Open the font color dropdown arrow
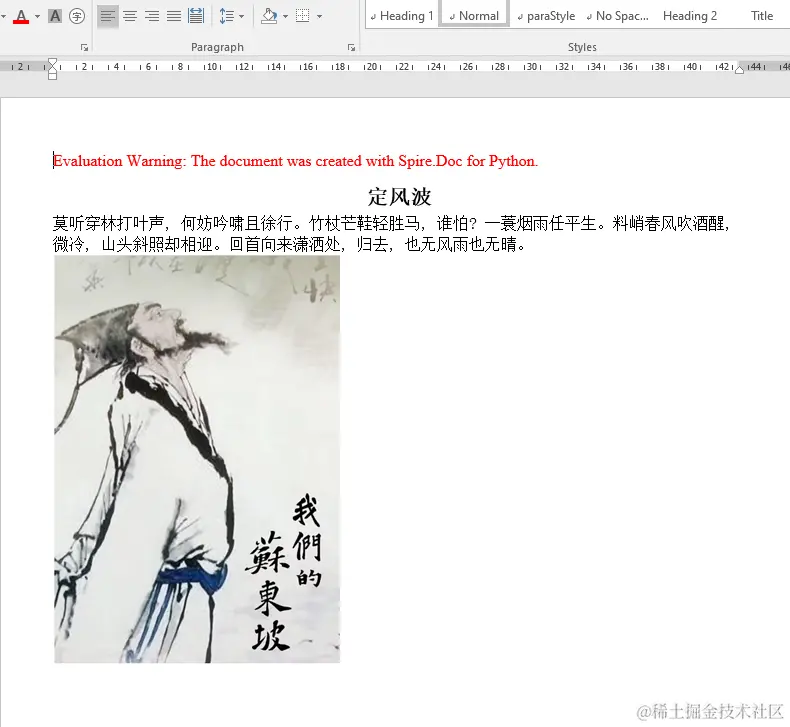Viewport: 790px width, 727px height. tap(37, 16)
